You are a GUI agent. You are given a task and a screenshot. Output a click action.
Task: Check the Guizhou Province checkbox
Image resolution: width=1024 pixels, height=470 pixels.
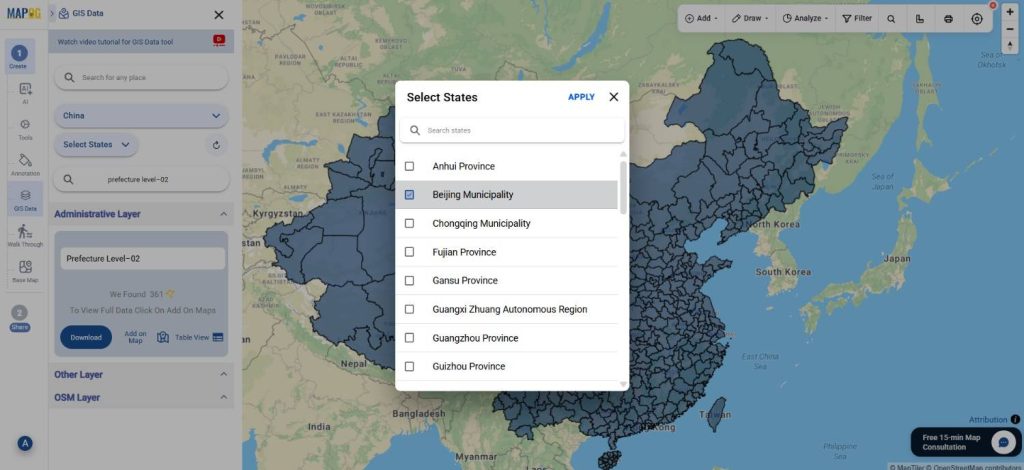(409, 366)
